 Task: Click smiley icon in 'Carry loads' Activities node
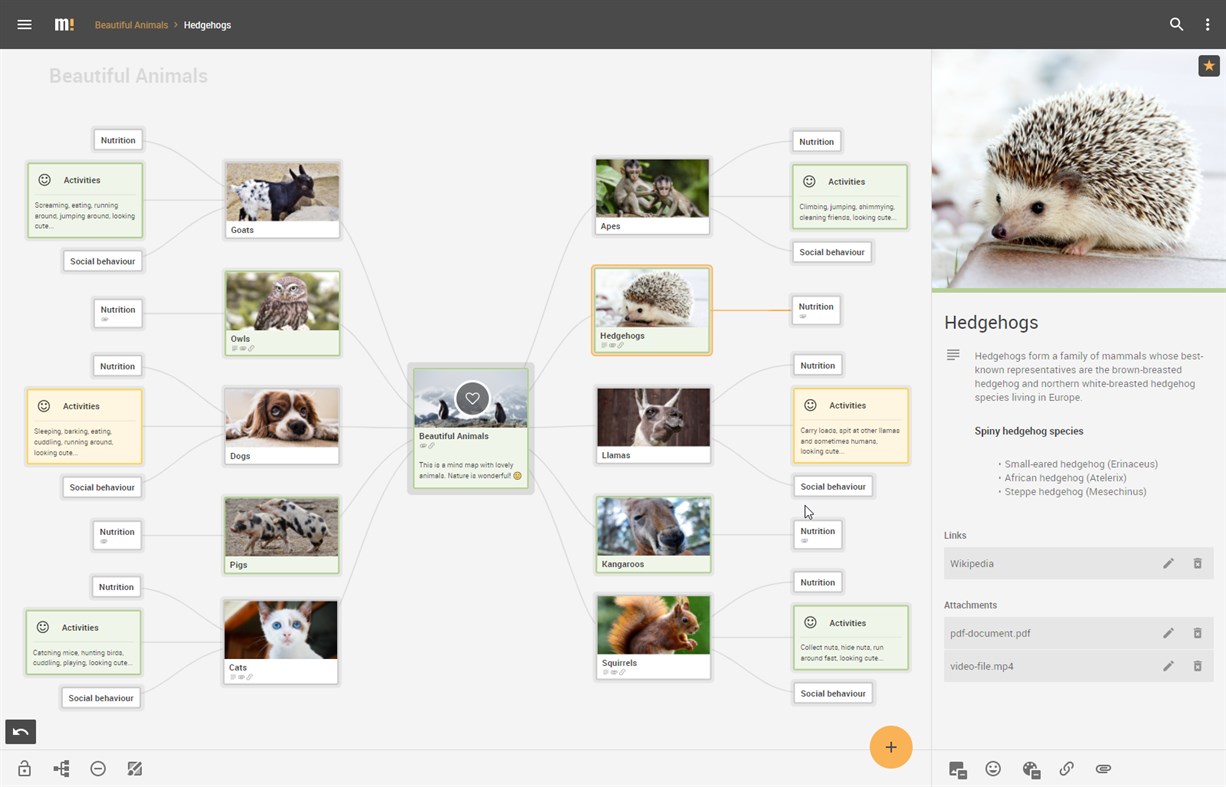coord(811,405)
